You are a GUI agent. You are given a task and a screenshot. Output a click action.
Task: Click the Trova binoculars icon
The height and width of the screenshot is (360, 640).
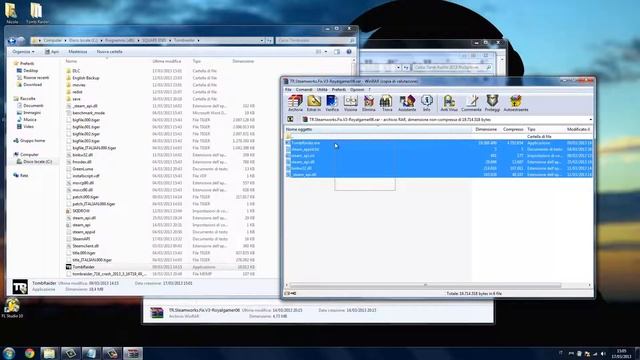[387, 103]
